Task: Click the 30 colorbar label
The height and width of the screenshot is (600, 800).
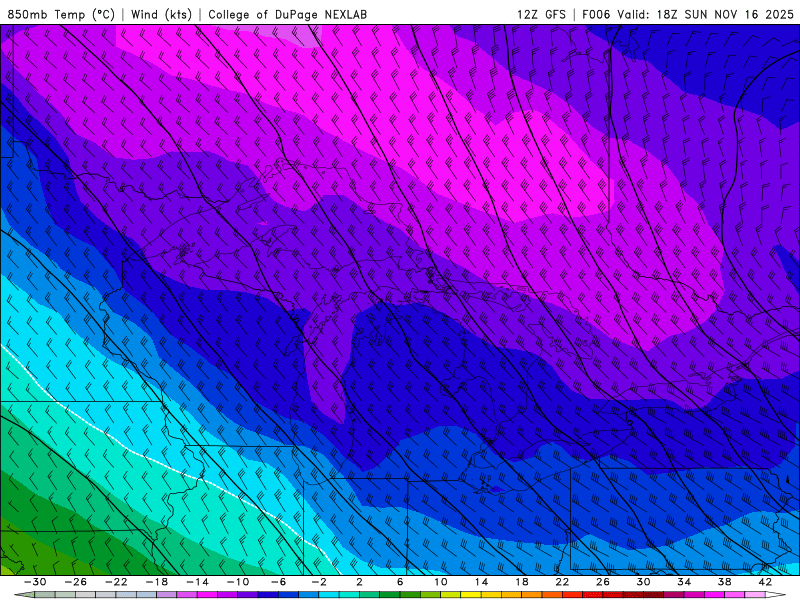Action: (x=643, y=582)
